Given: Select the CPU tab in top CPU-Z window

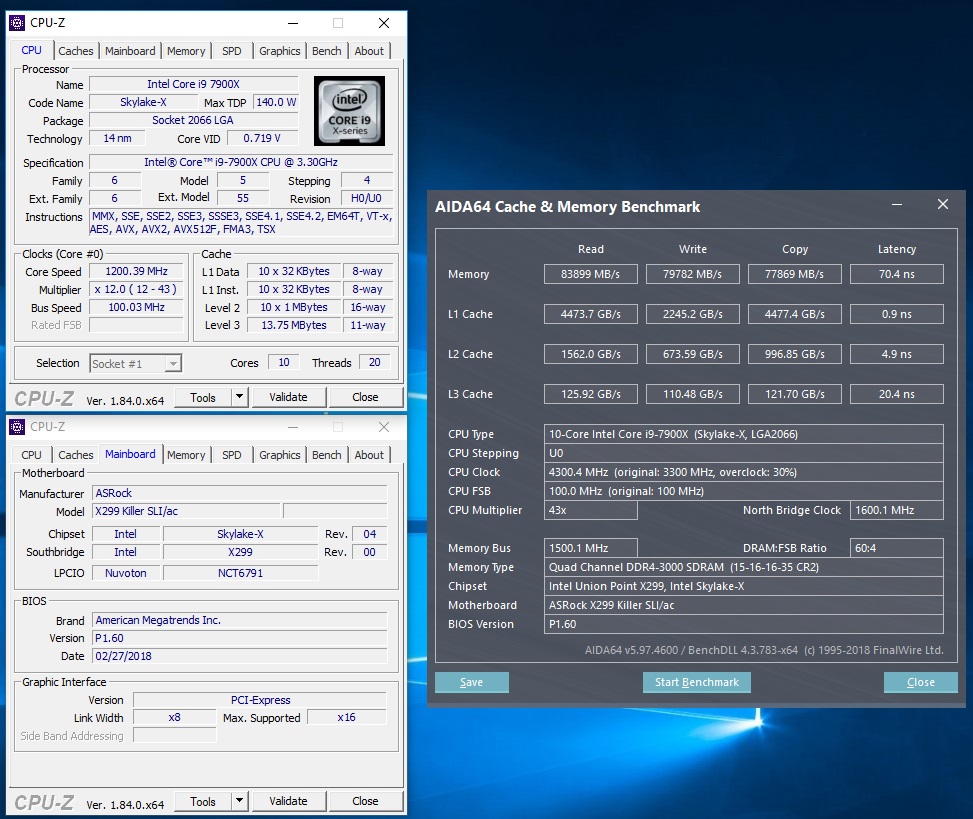Looking at the screenshot, I should [x=32, y=50].
